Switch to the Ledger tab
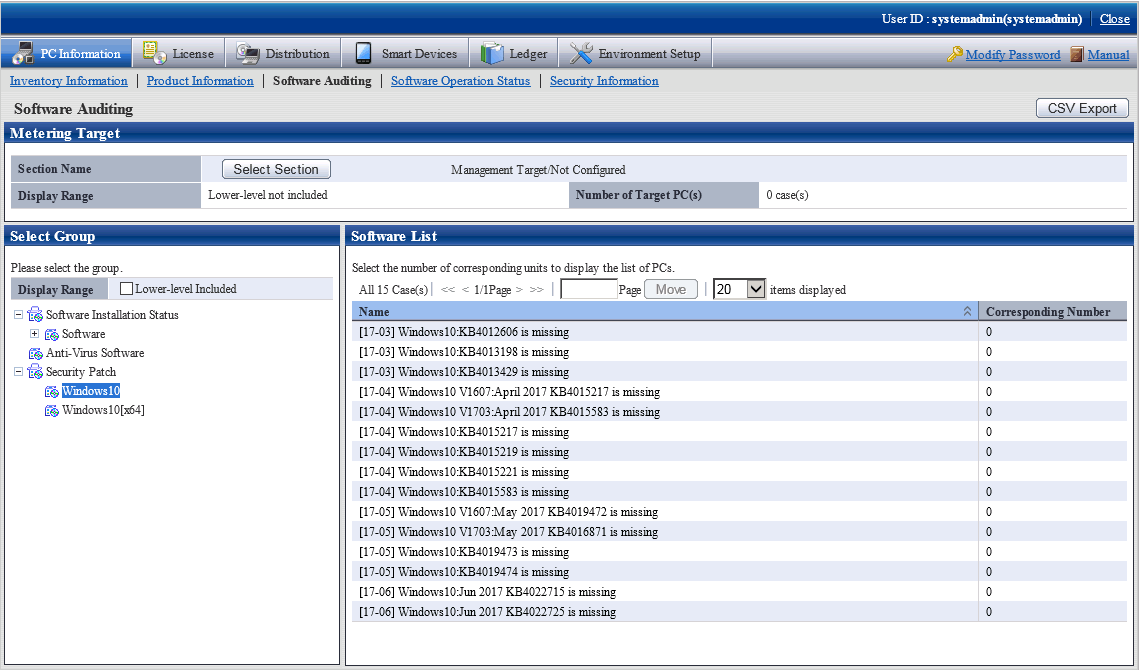The height and width of the screenshot is (670, 1139). tap(514, 53)
